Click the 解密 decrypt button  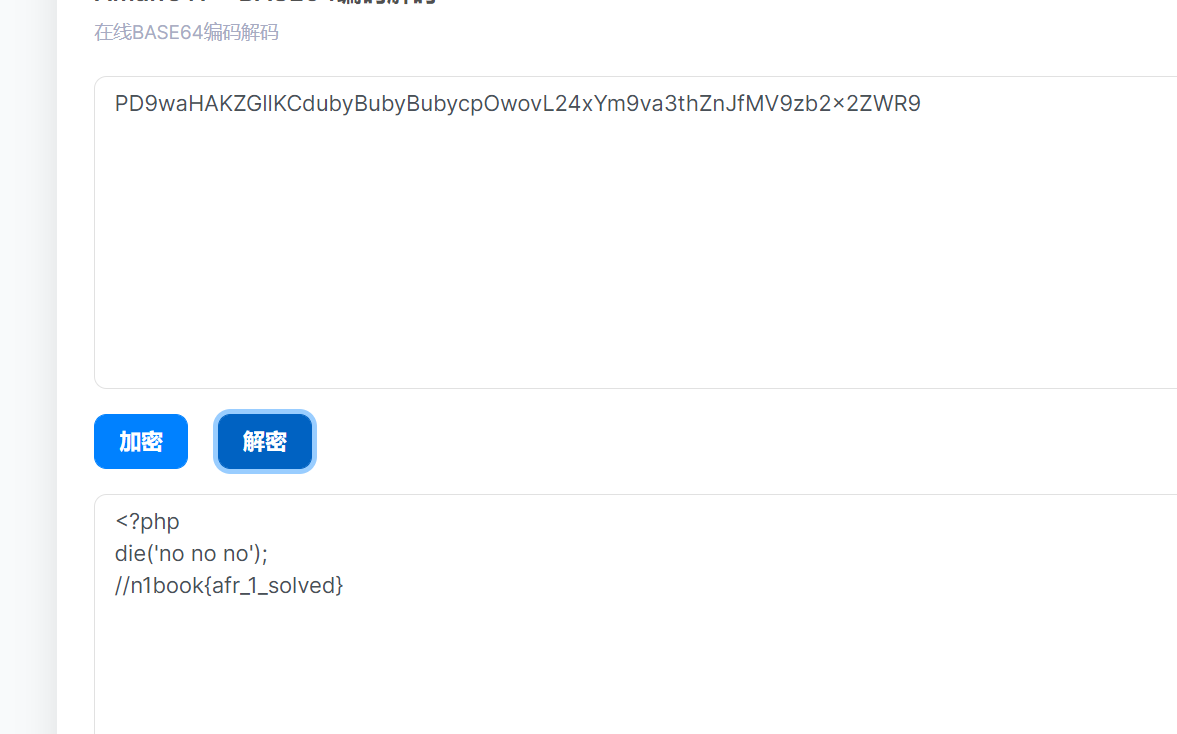point(264,441)
